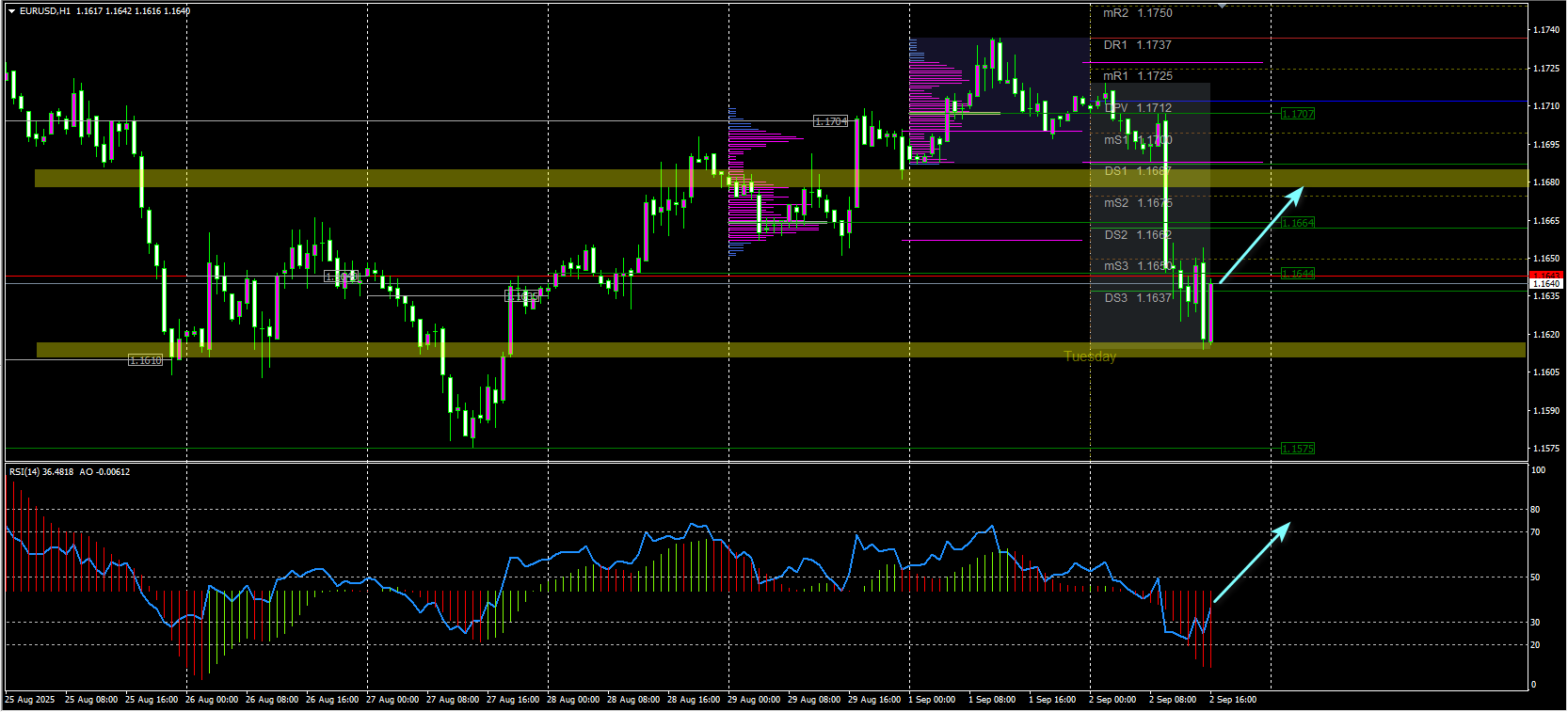Image resolution: width=1568 pixels, height=712 pixels.
Task: Select the DPV 1.1712 pivot label
Action: (1138, 108)
